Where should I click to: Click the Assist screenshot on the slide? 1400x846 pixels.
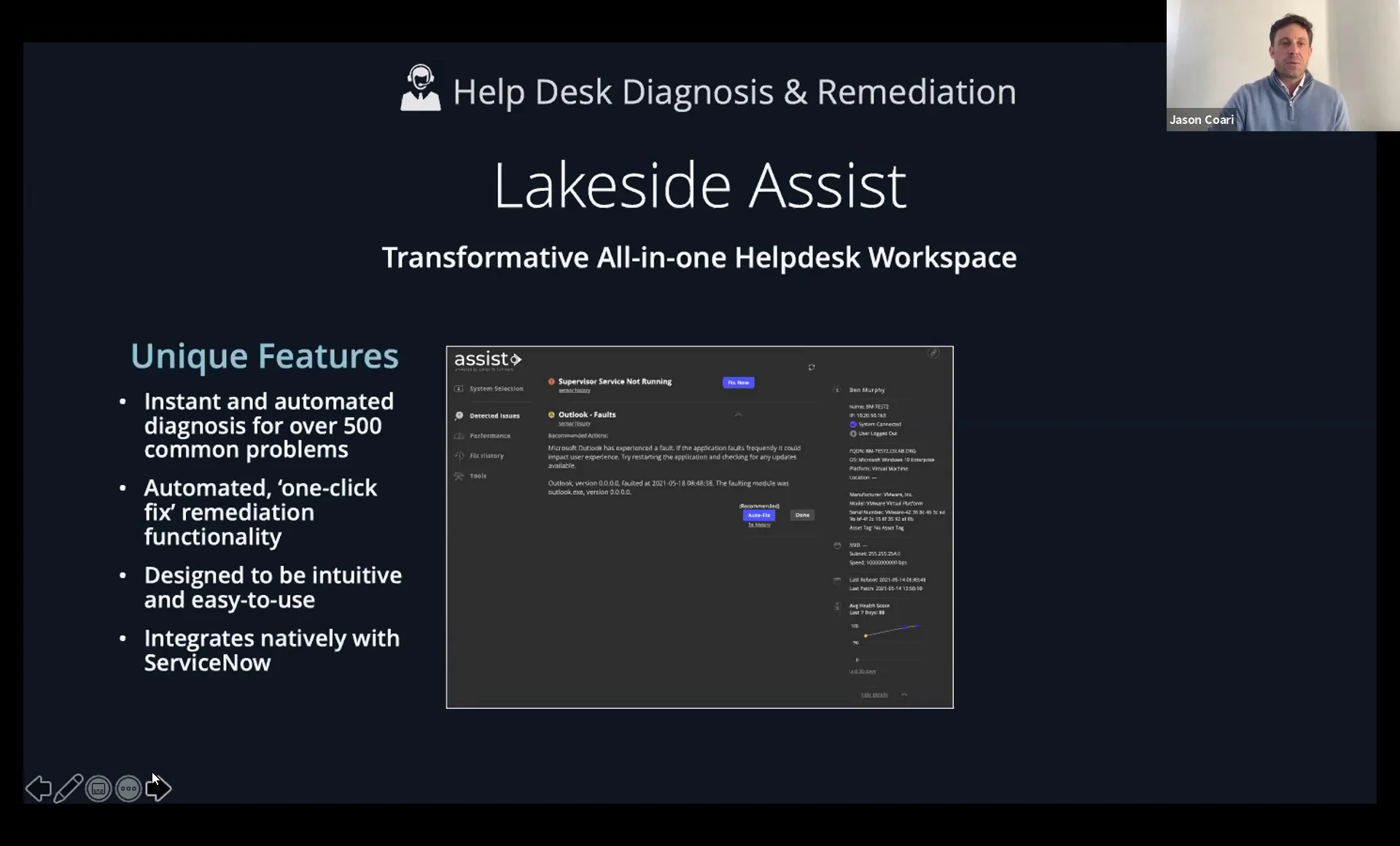click(700, 527)
